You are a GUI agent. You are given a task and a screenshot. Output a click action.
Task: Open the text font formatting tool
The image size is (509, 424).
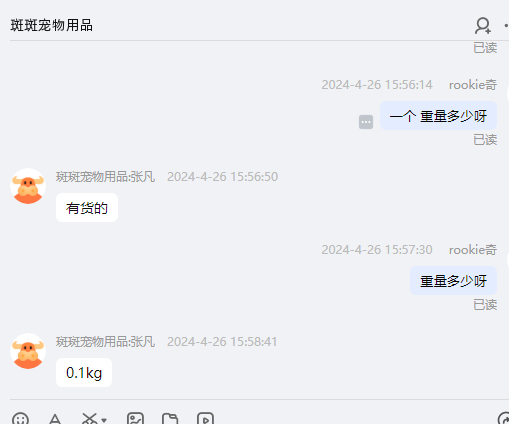[x=55, y=419]
